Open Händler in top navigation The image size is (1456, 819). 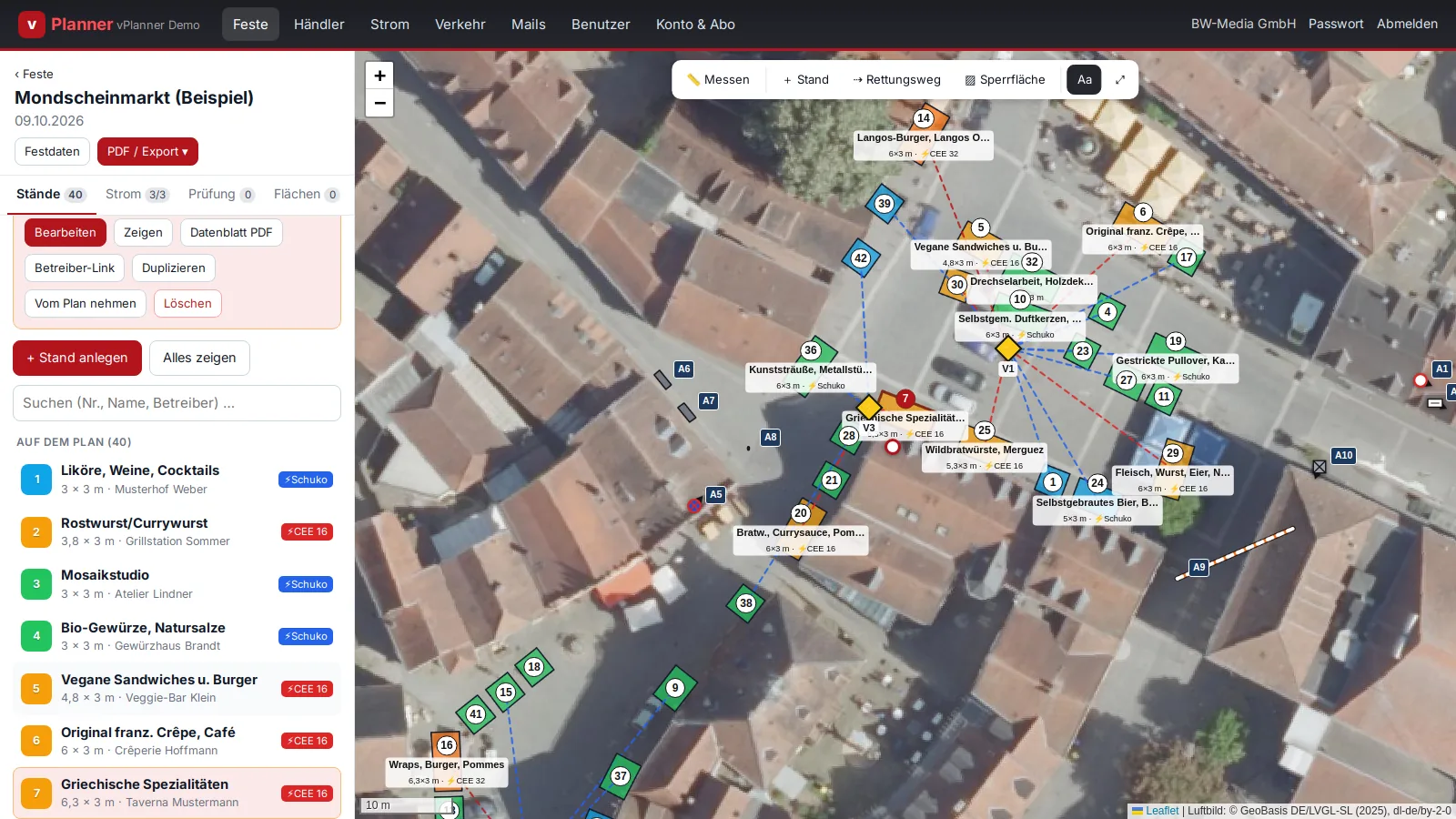pyautogui.click(x=318, y=25)
